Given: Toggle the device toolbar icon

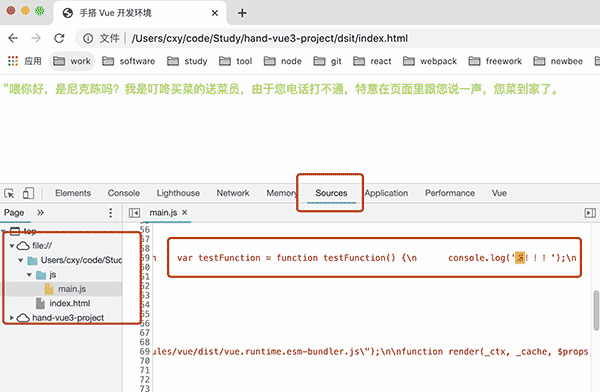Looking at the screenshot, I should coord(28,193).
